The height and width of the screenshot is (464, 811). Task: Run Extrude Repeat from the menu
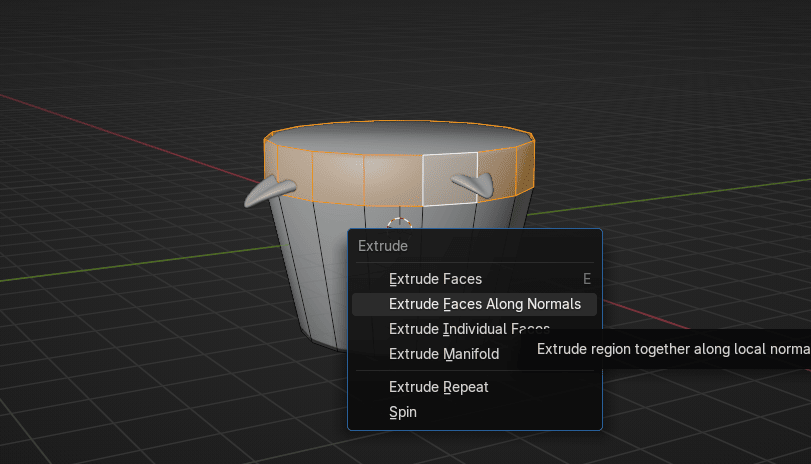coord(438,387)
